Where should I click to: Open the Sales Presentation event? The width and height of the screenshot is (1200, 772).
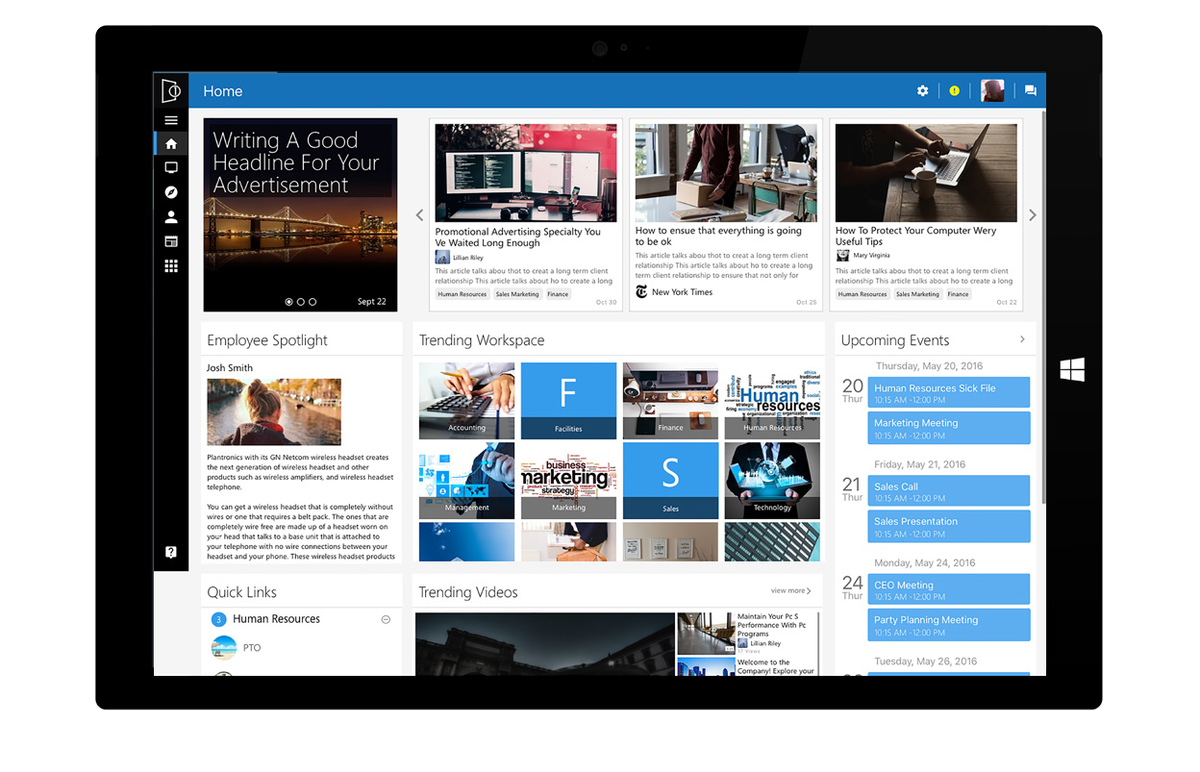[x=949, y=526]
